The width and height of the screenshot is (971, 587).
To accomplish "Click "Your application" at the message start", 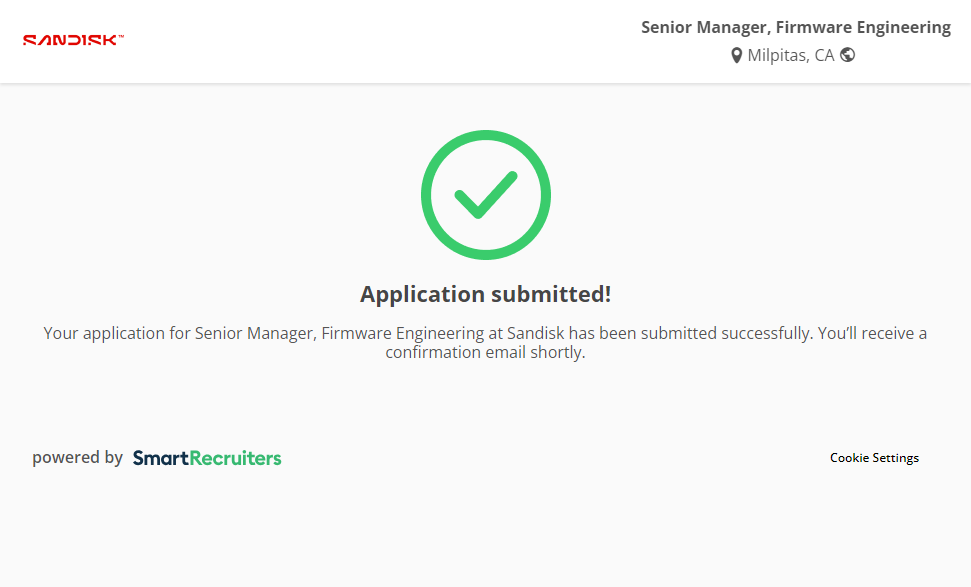I will pyautogui.click(x=99, y=333).
